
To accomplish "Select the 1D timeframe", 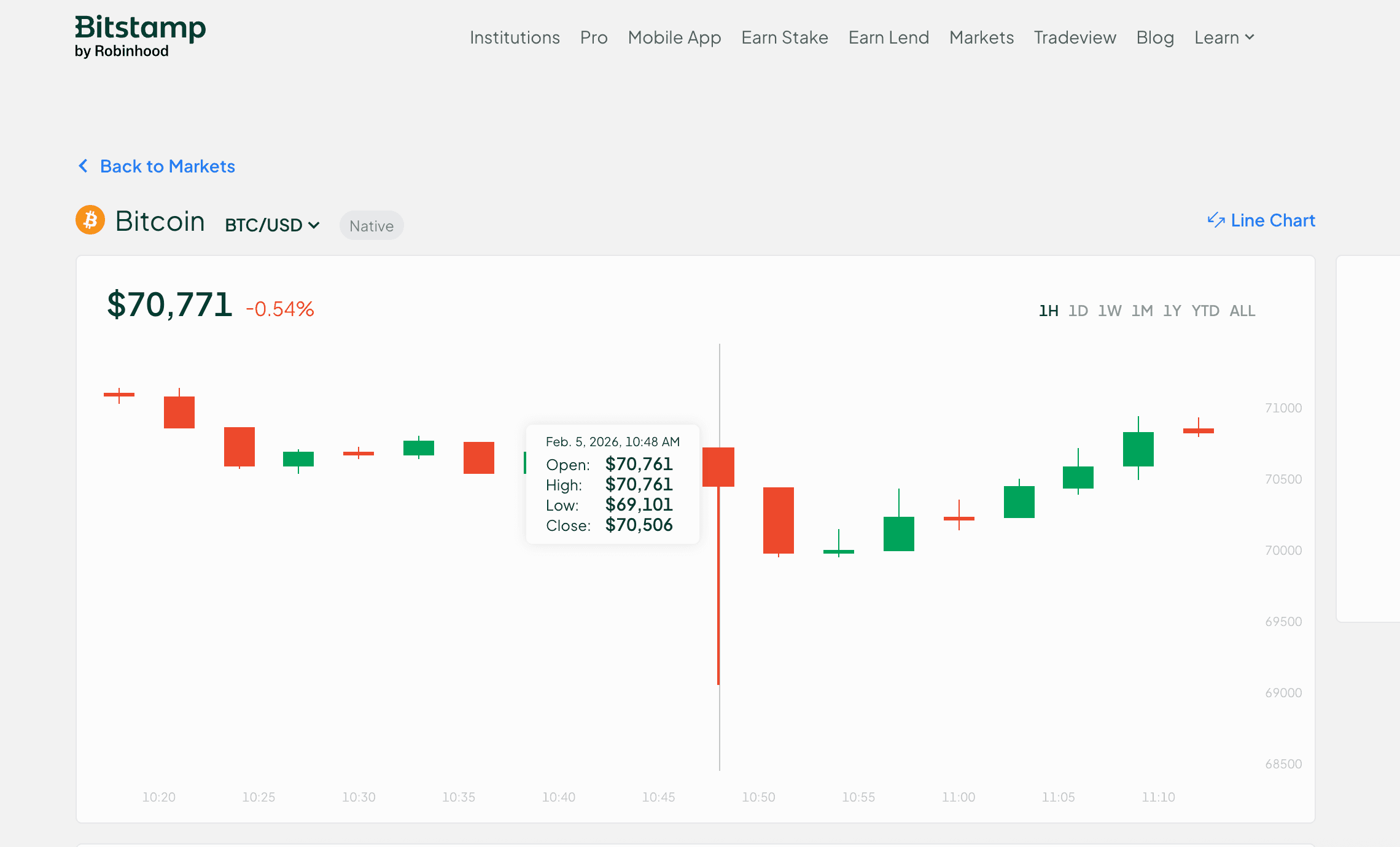I will [1079, 311].
